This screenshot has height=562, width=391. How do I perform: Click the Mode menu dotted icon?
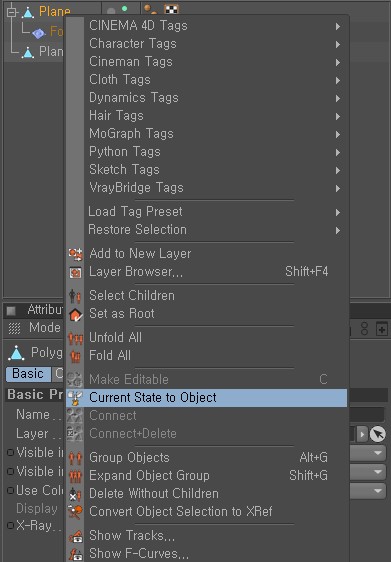click(x=14, y=328)
